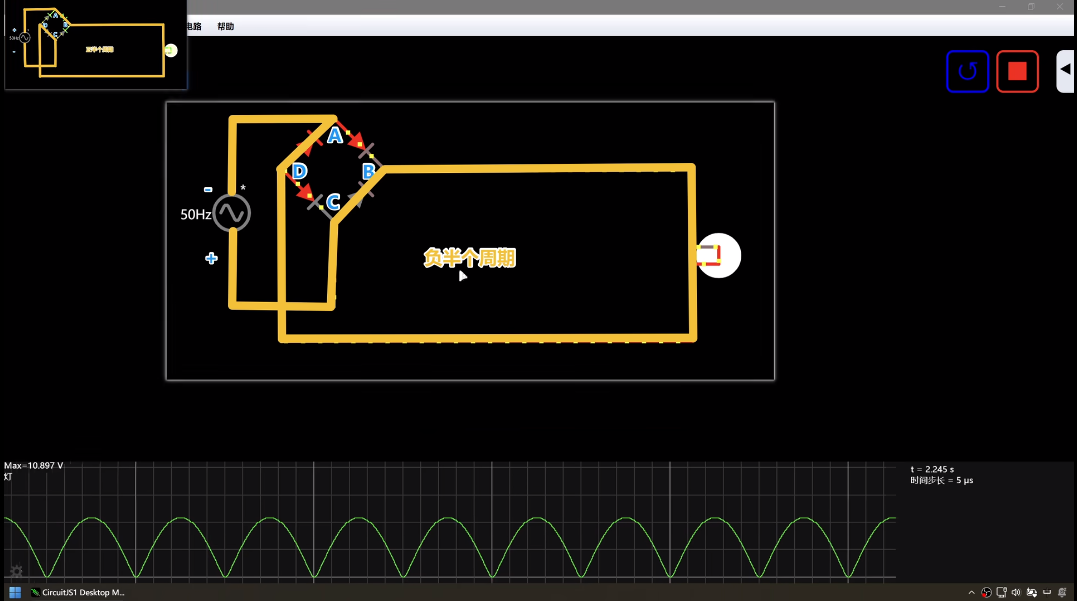1077x601 pixels.
Task: Click the OBS recording tray icon
Action: click(986, 593)
